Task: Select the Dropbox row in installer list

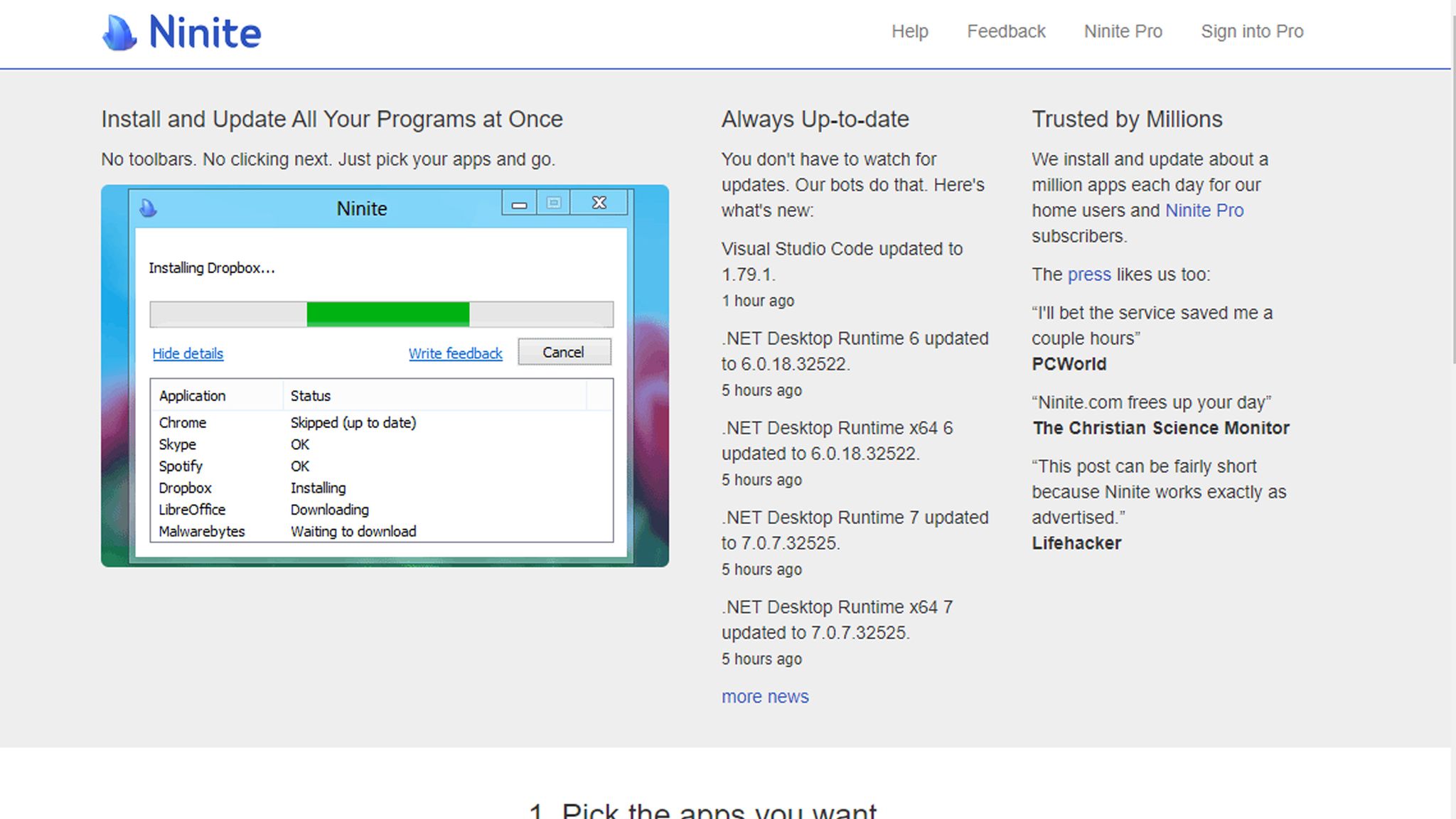Action: point(186,488)
